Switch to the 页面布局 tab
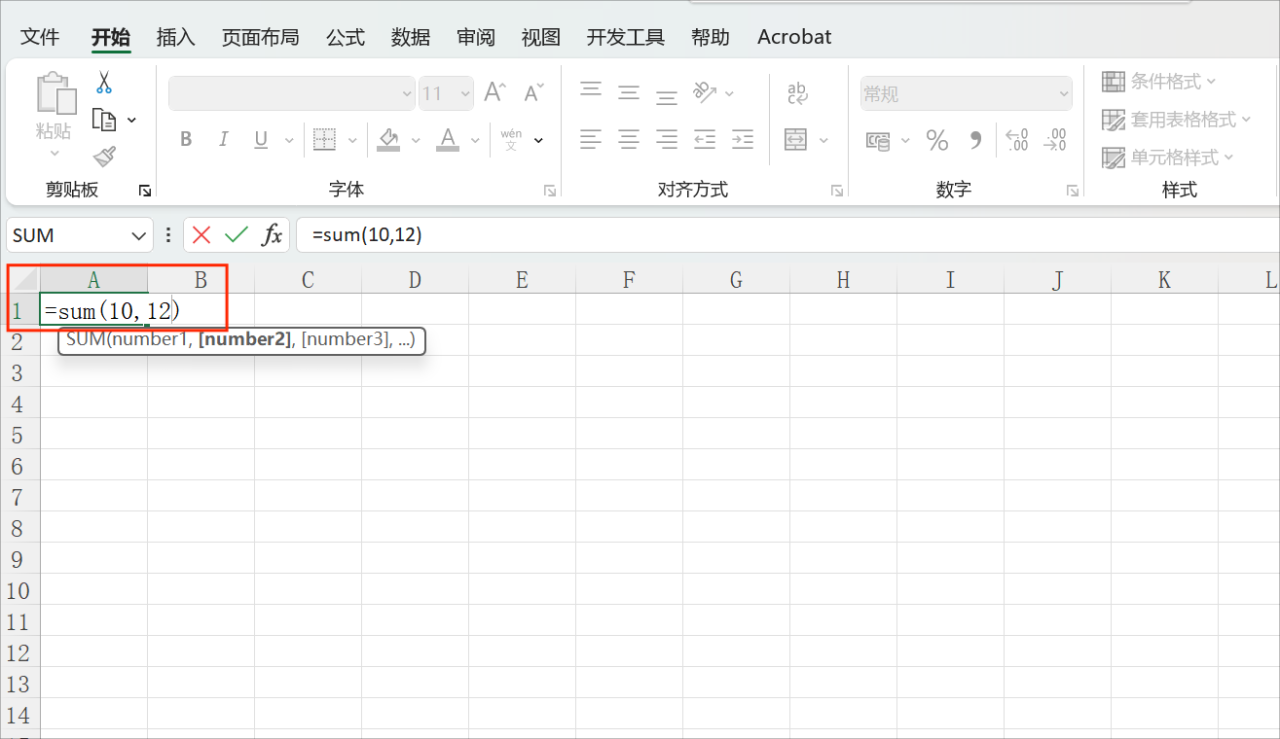This screenshot has height=739, width=1280. click(x=260, y=37)
